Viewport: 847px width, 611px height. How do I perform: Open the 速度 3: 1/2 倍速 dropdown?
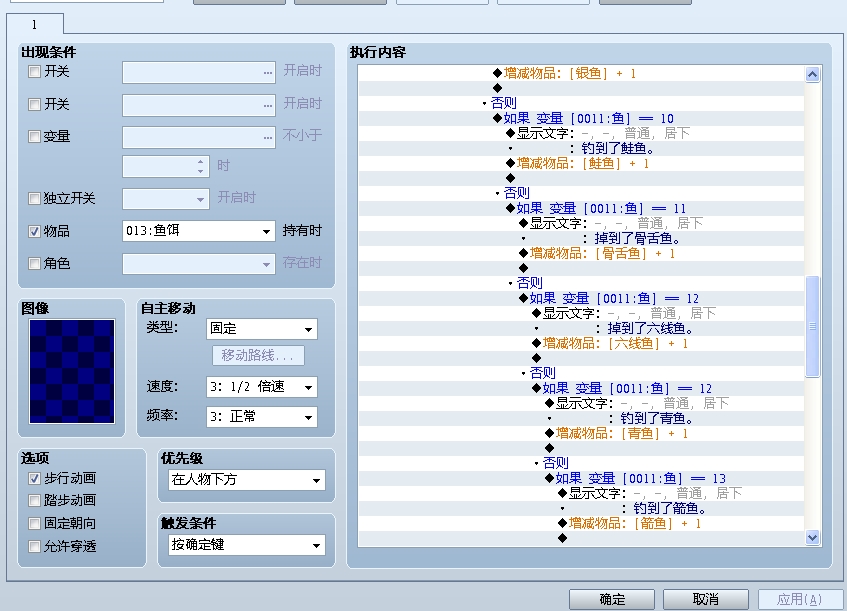click(x=262, y=387)
